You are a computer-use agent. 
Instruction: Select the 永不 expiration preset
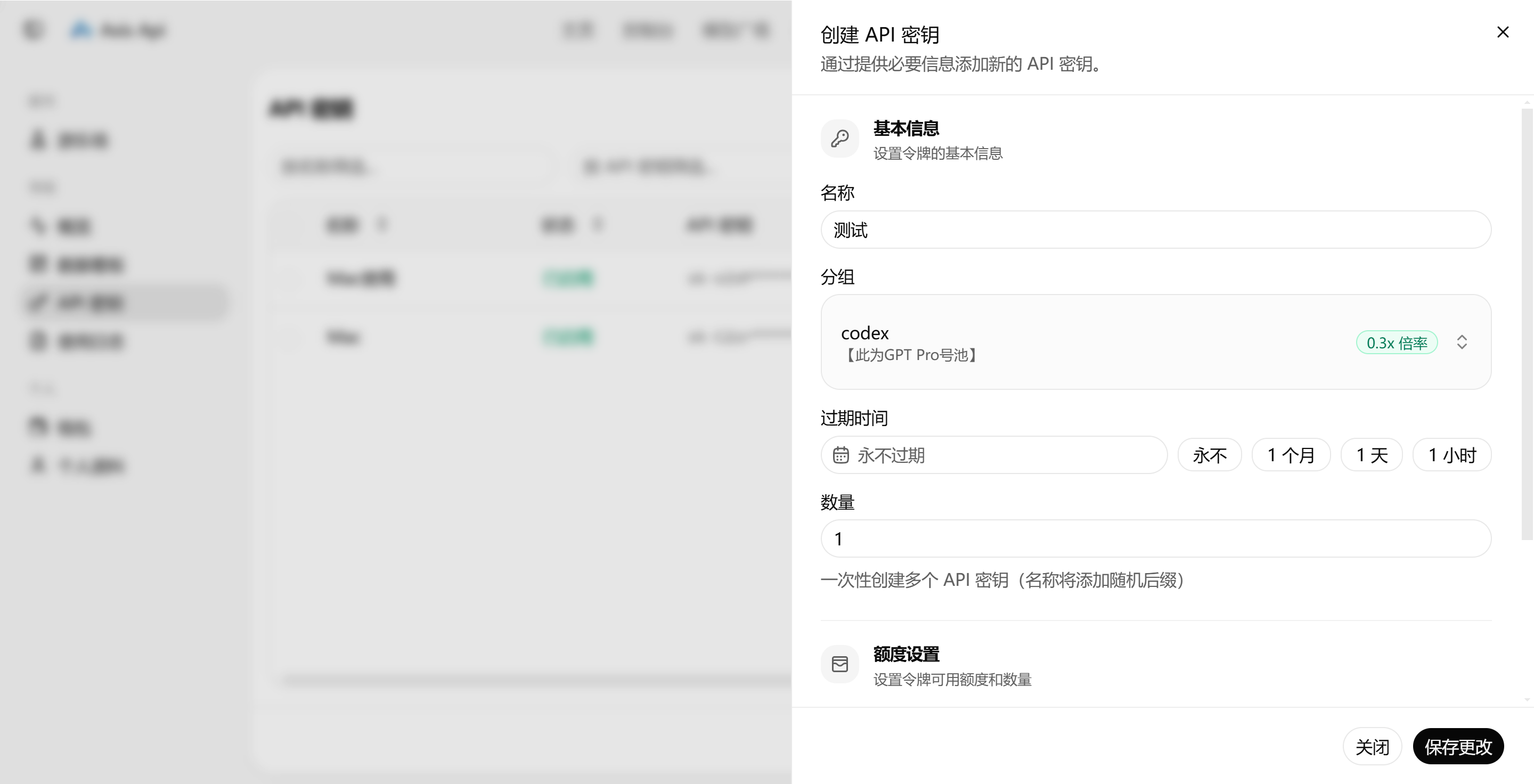[x=1210, y=455]
